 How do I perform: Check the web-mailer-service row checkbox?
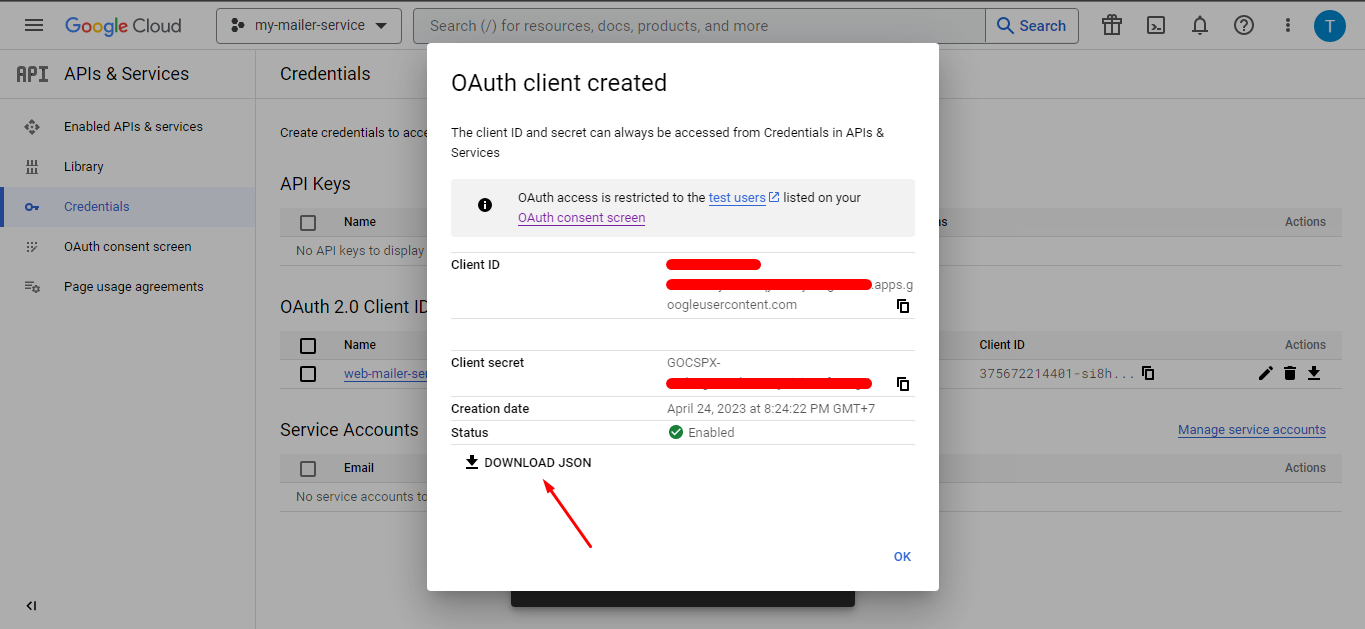click(307, 373)
